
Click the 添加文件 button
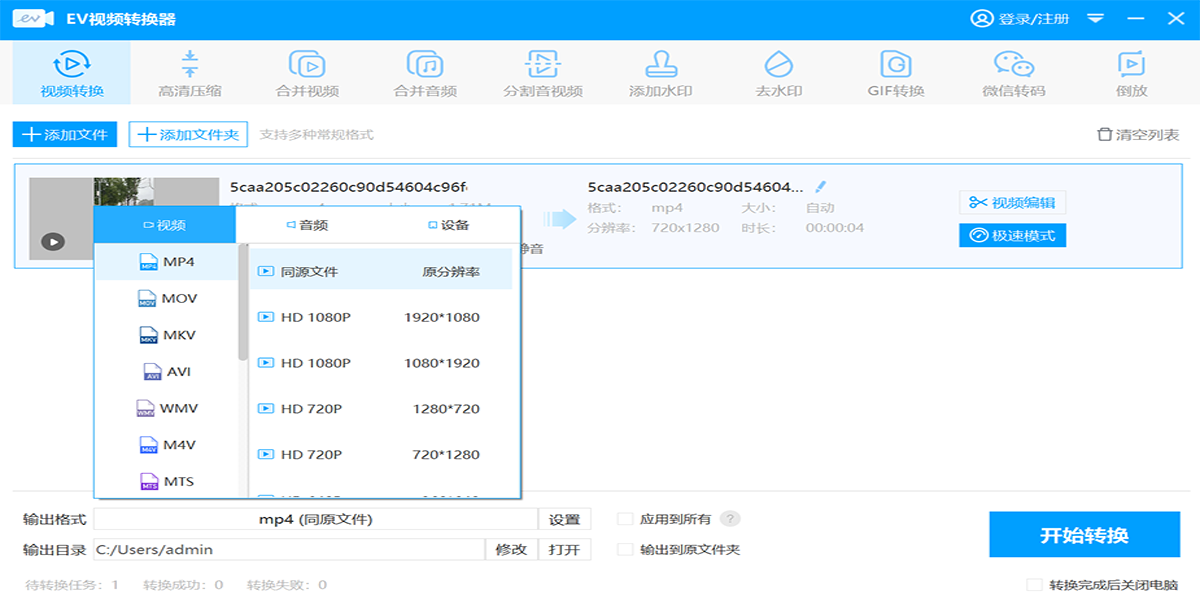[x=65, y=134]
